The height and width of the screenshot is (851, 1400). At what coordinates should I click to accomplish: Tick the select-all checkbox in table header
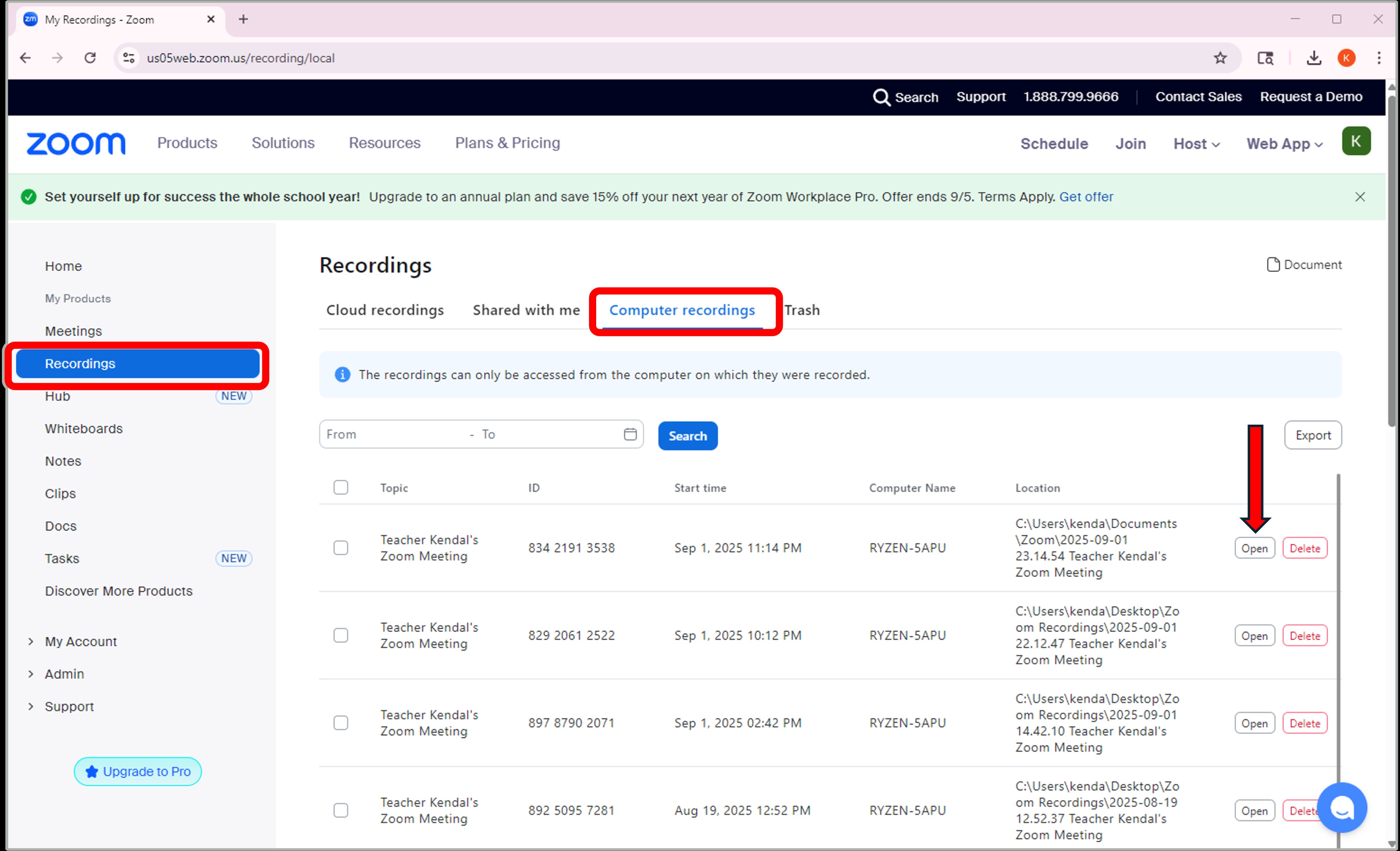tap(341, 488)
